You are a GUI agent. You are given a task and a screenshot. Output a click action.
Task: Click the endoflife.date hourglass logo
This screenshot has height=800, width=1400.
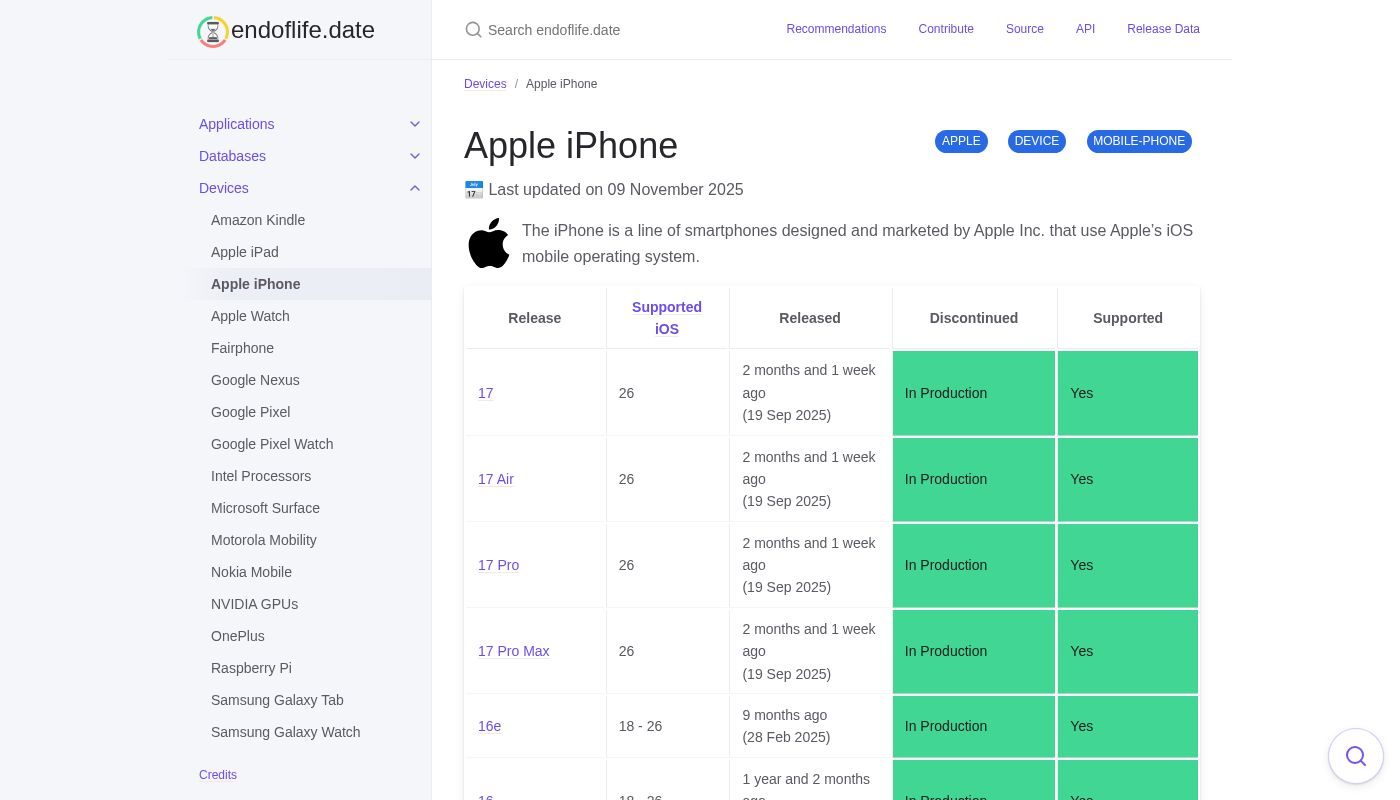[x=213, y=31]
